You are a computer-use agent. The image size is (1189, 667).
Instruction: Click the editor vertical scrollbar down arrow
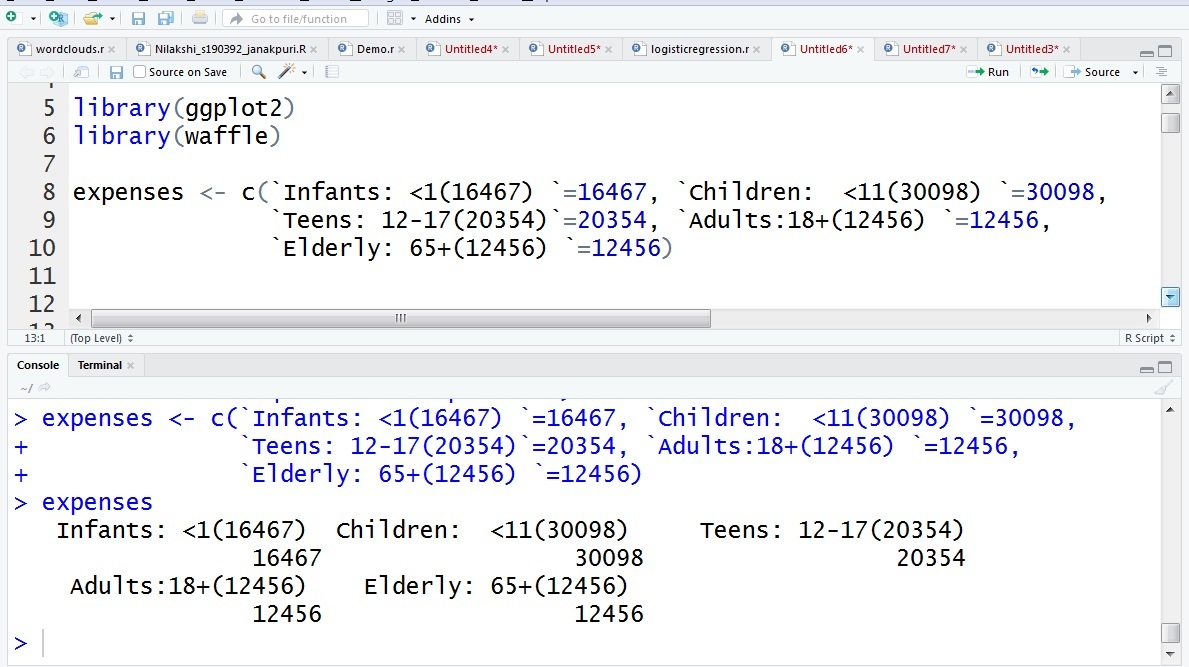click(x=1170, y=297)
